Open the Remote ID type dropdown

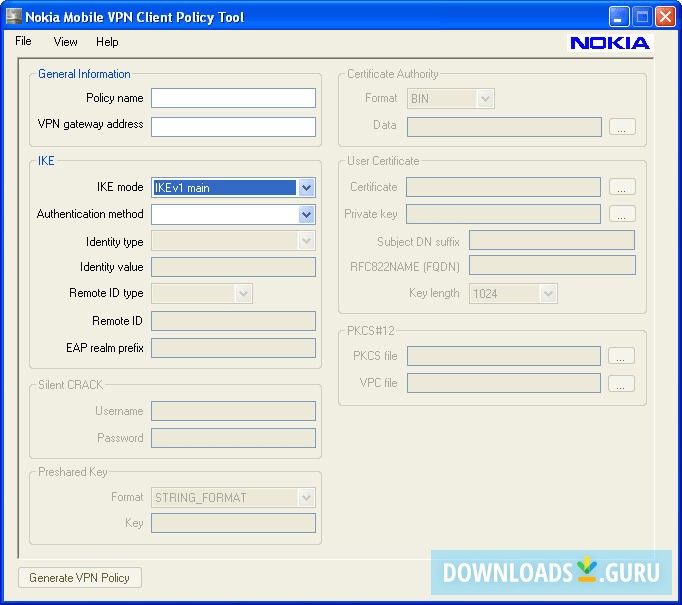(243, 294)
